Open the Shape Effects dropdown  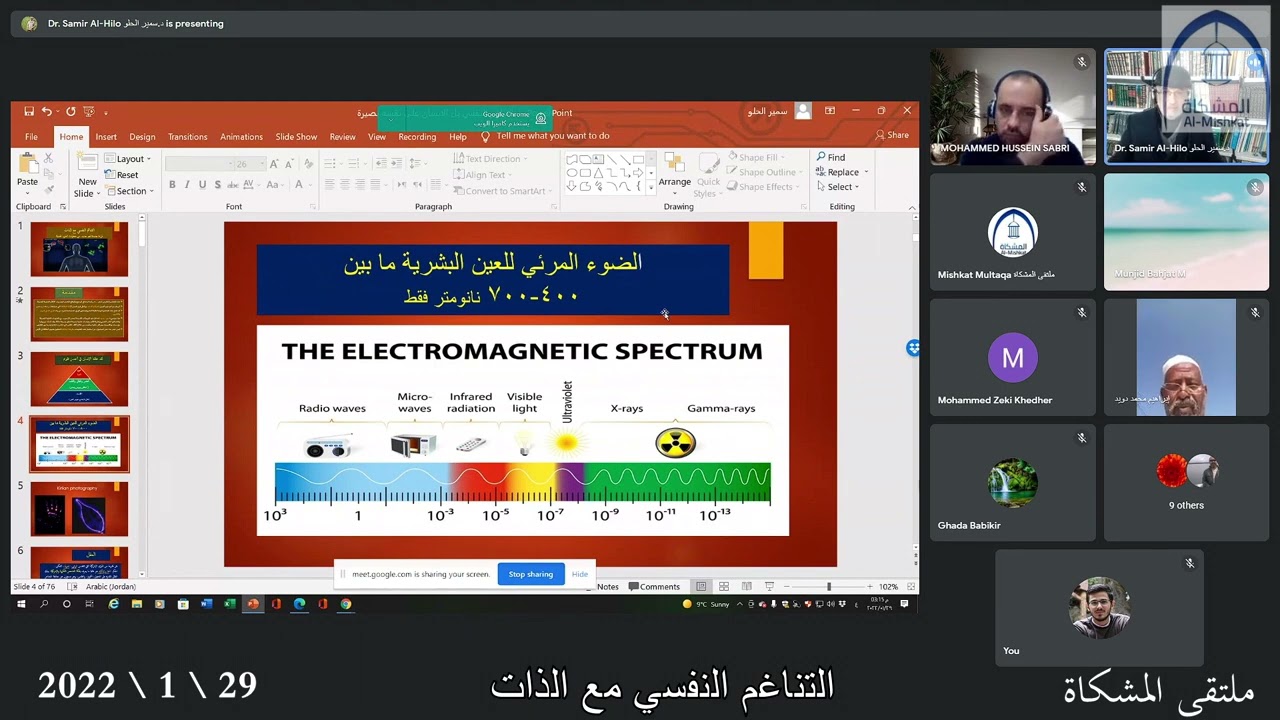coord(764,187)
